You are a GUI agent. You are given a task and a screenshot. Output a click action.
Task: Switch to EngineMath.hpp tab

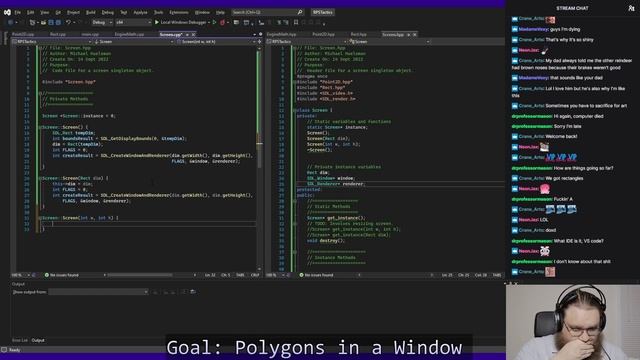(281, 35)
